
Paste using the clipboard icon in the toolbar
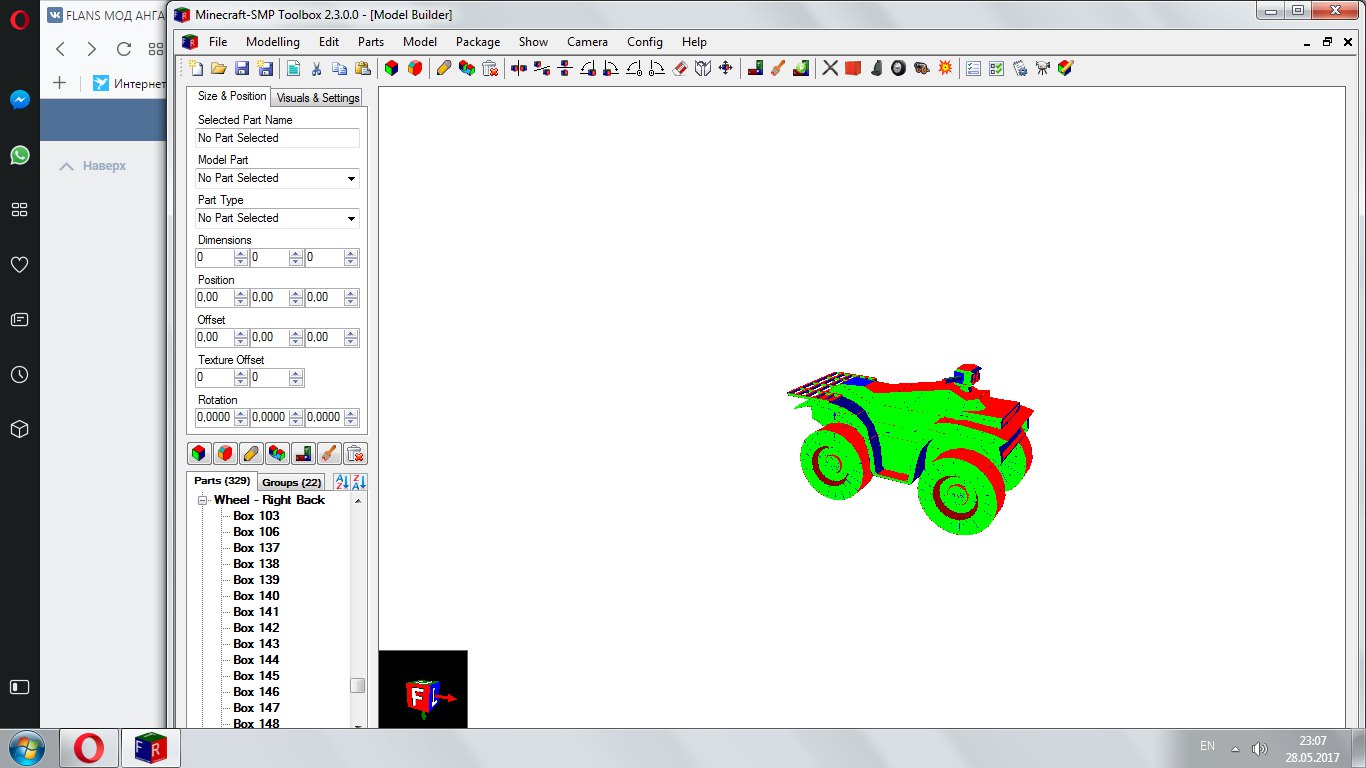[x=362, y=68]
